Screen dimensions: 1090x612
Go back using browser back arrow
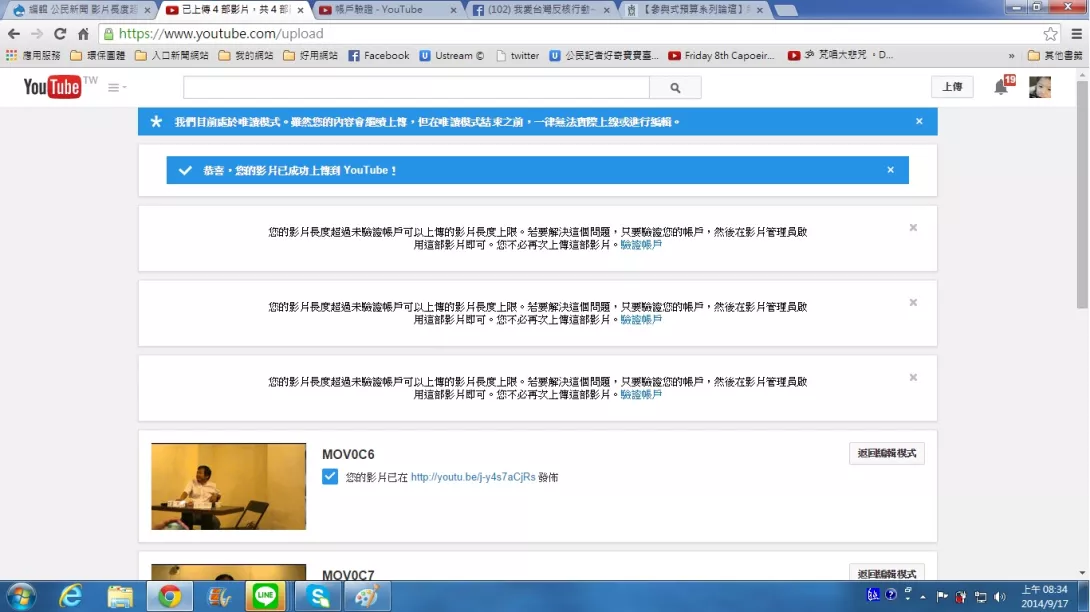(x=14, y=33)
